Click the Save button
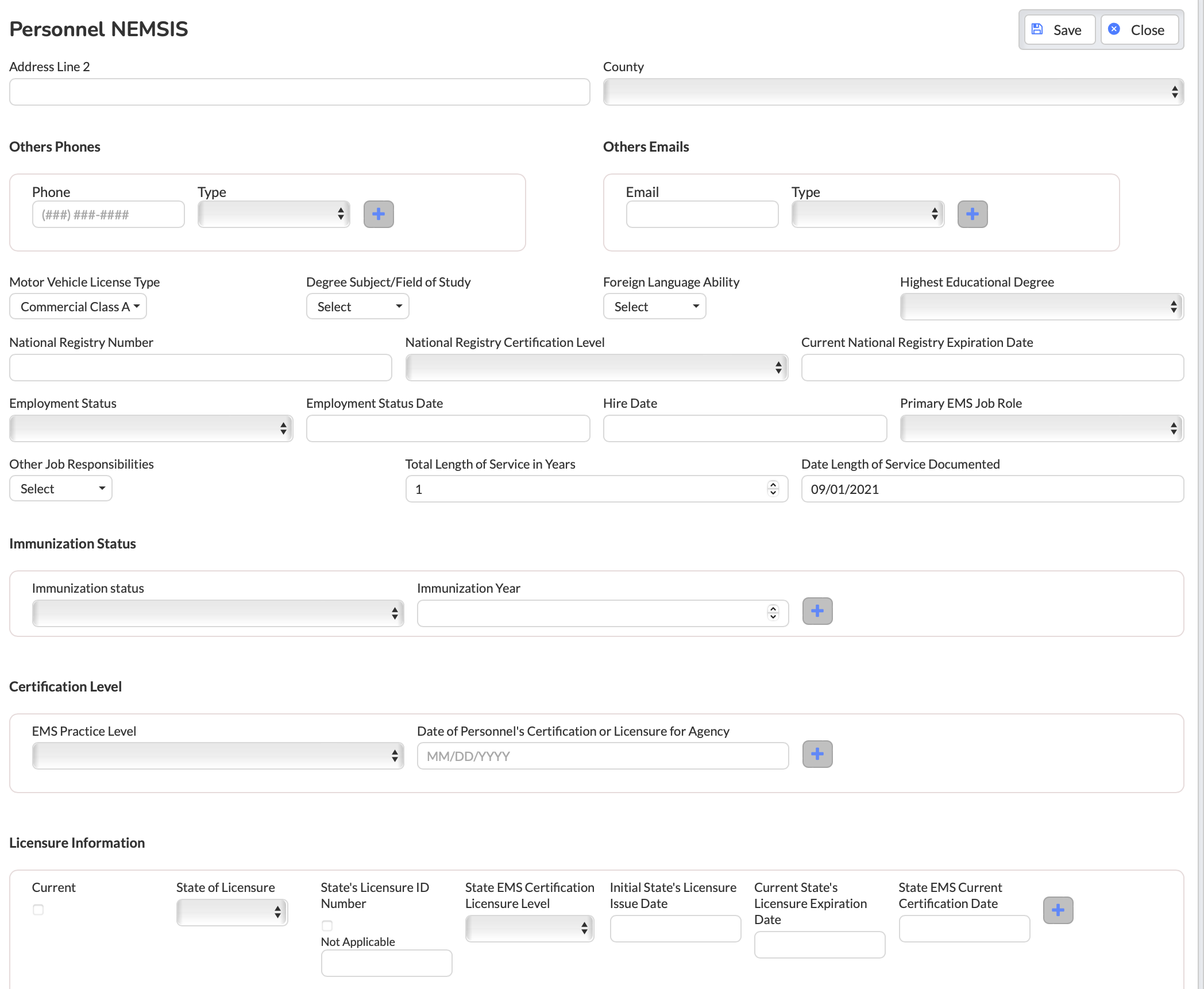The image size is (1204, 989). click(1059, 30)
